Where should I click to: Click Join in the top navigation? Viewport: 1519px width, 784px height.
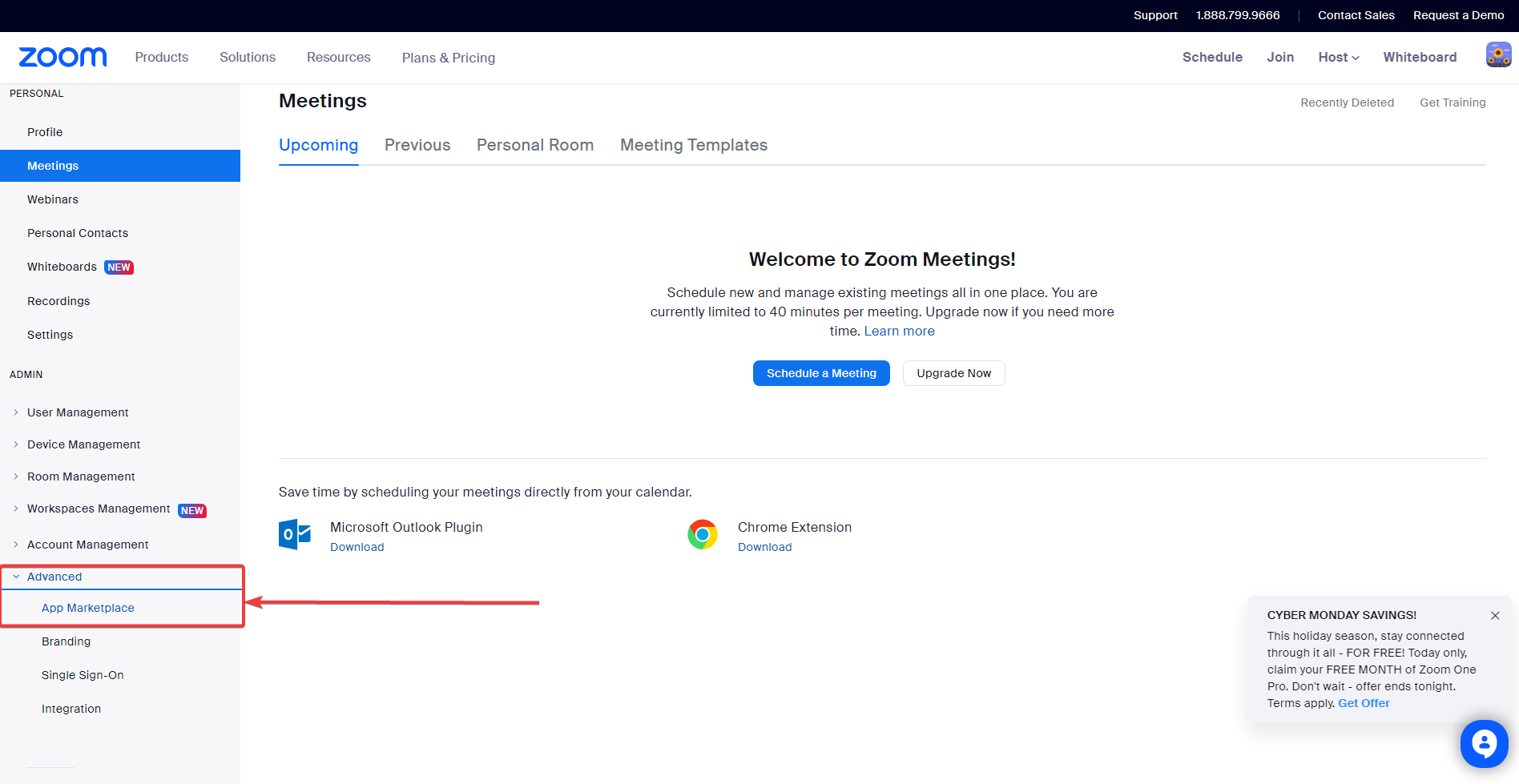click(1280, 57)
